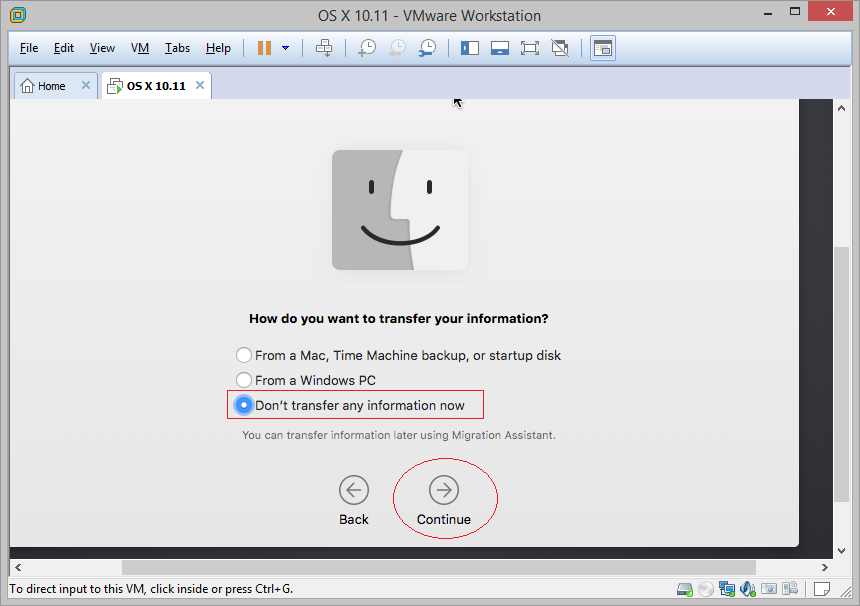Toggle the thumbnail bar icon
This screenshot has height=606, width=860.
click(x=500, y=48)
